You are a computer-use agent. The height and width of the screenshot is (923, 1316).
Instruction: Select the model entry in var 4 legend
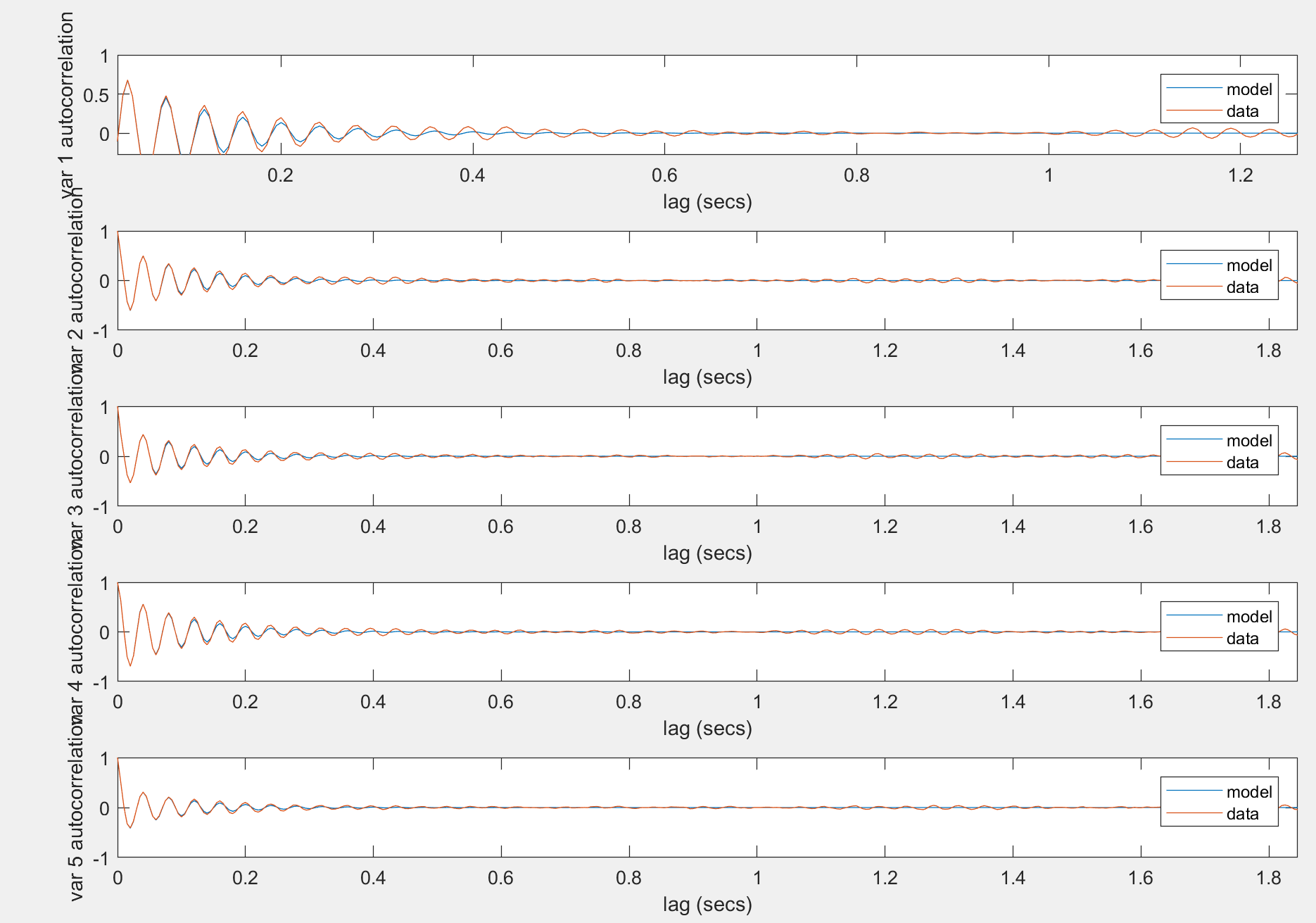point(1249,615)
